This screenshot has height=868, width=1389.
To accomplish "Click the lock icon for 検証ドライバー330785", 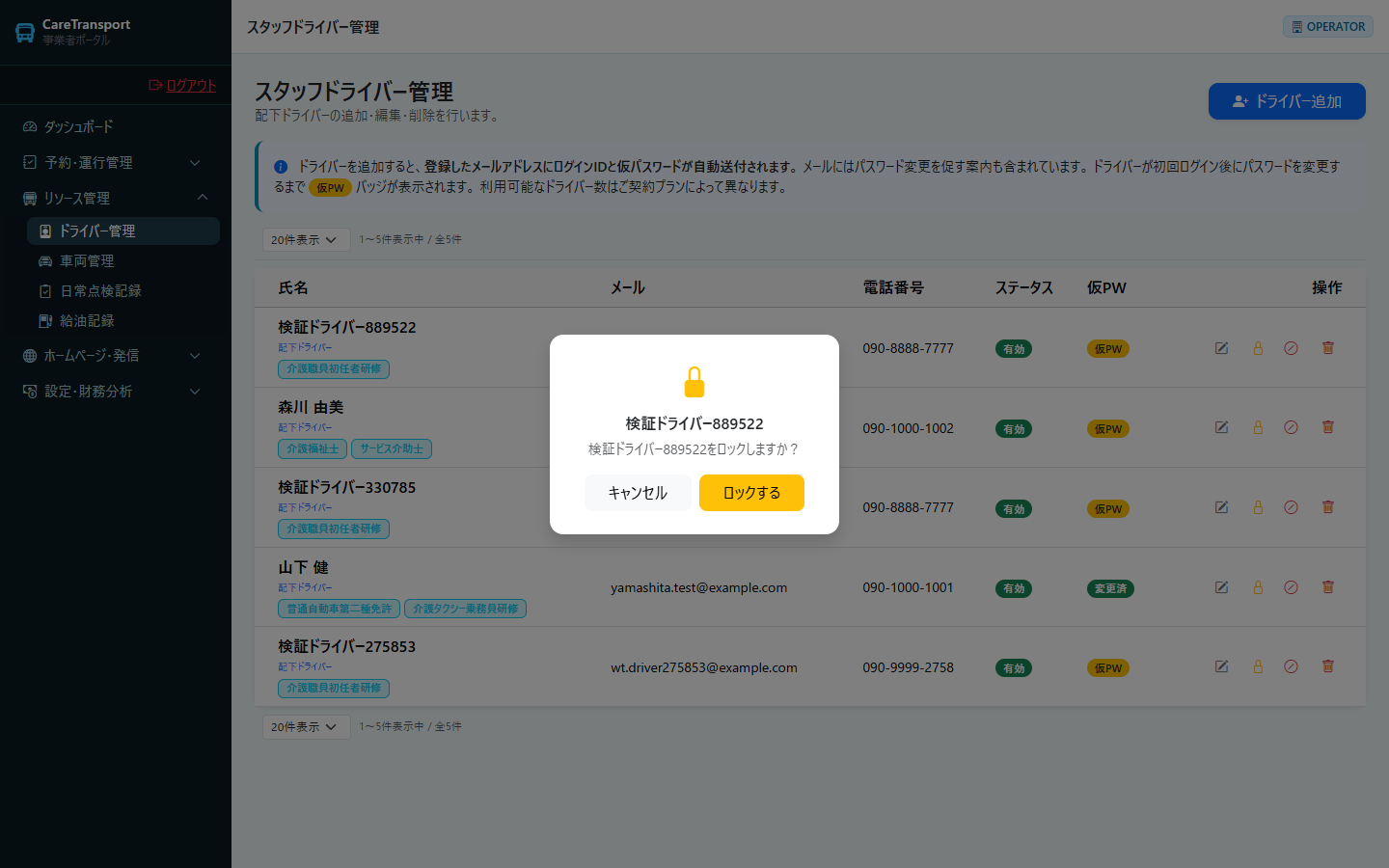I will pos(1258,507).
